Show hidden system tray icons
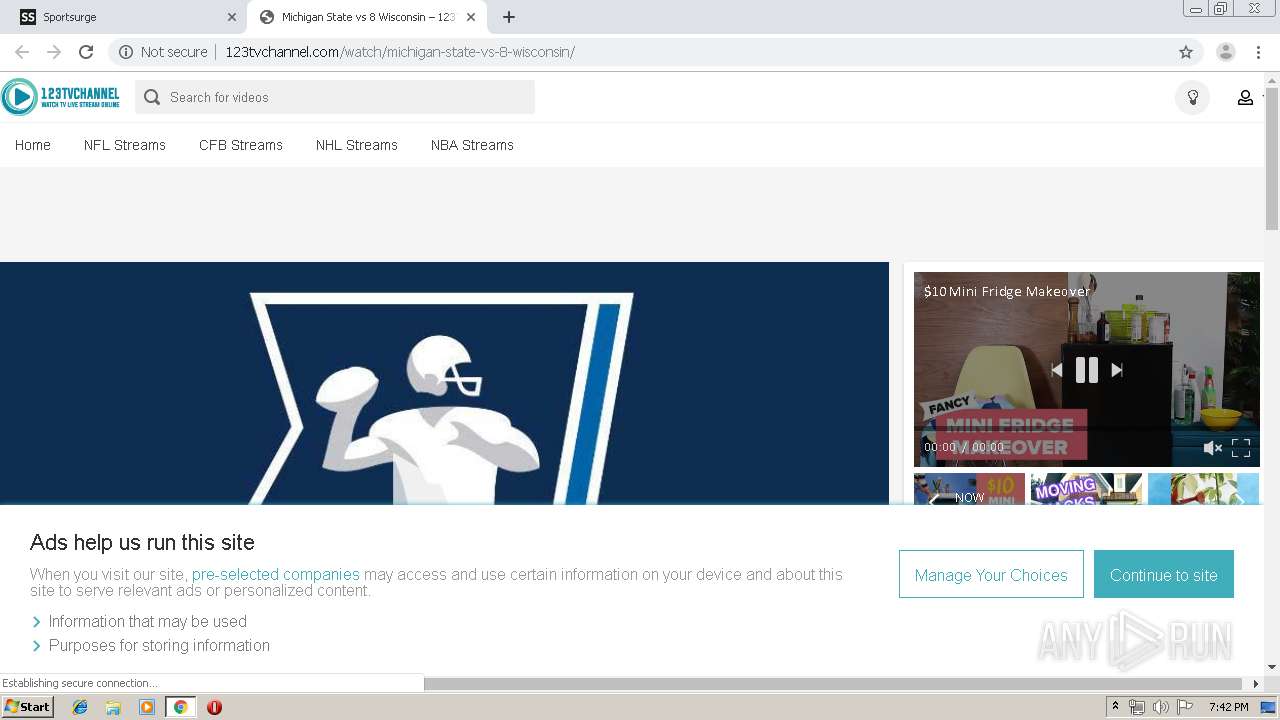Screen dimensions: 1280x720 click(x=1115, y=707)
